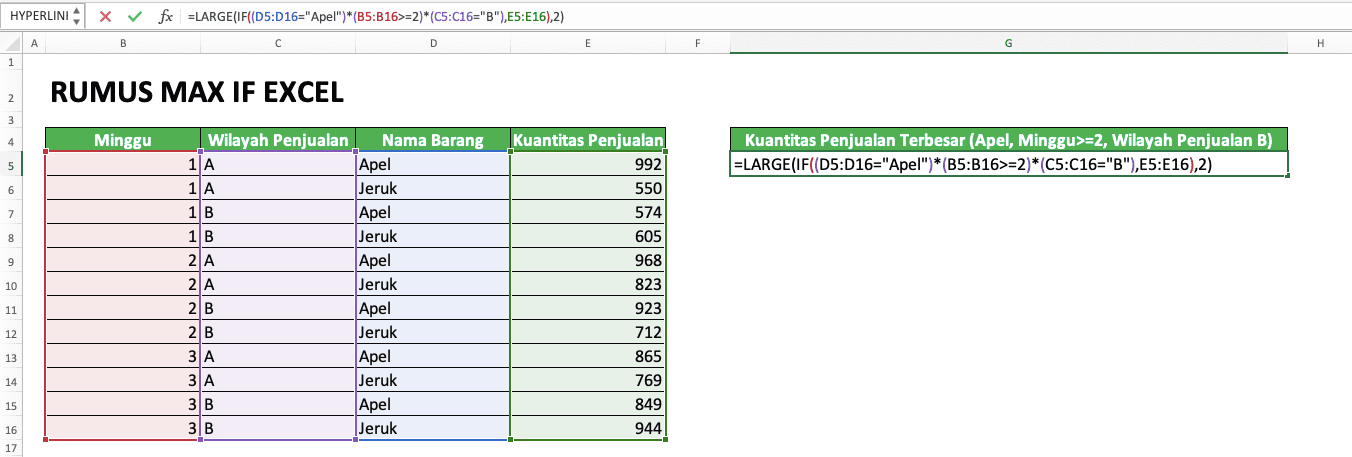Select column H header
Viewport: 1352px width, 457px height.
point(1320,44)
